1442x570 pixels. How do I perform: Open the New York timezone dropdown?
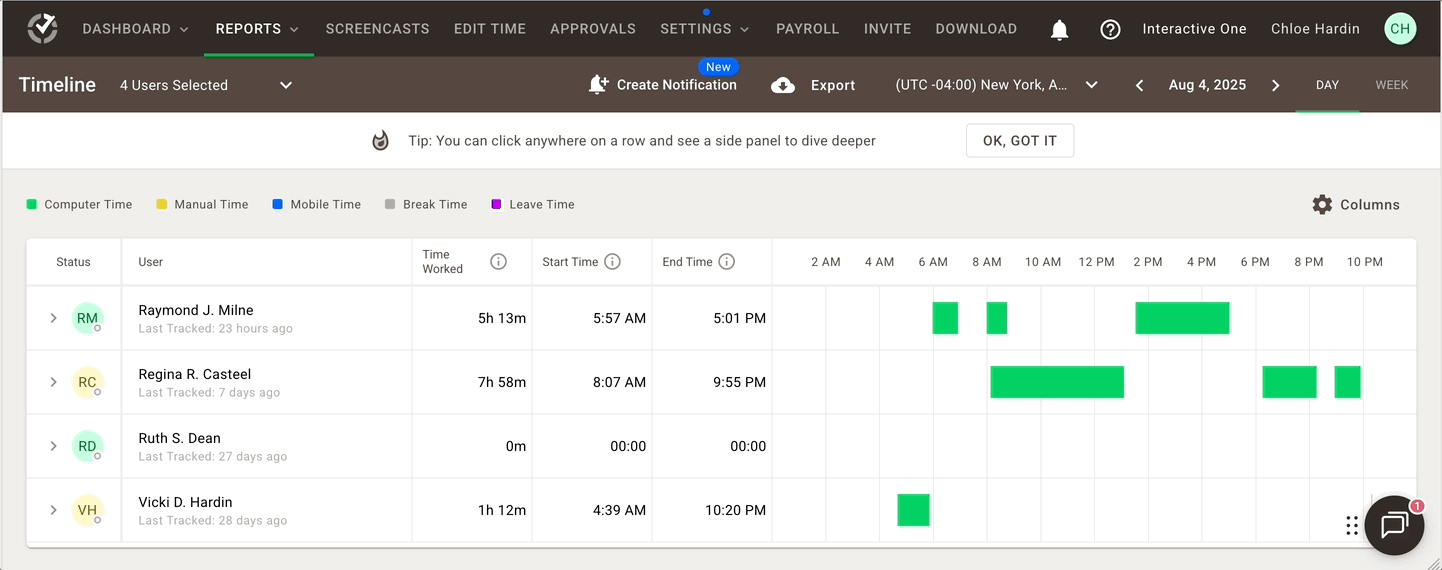[x=997, y=85]
